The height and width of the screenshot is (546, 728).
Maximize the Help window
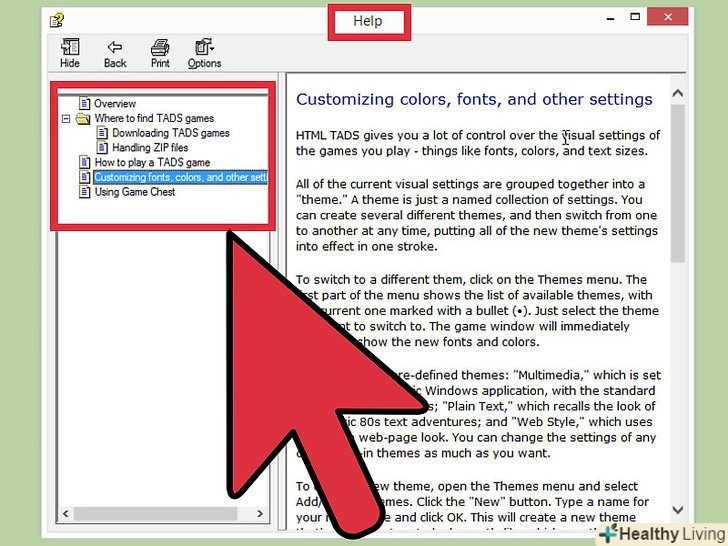point(635,17)
